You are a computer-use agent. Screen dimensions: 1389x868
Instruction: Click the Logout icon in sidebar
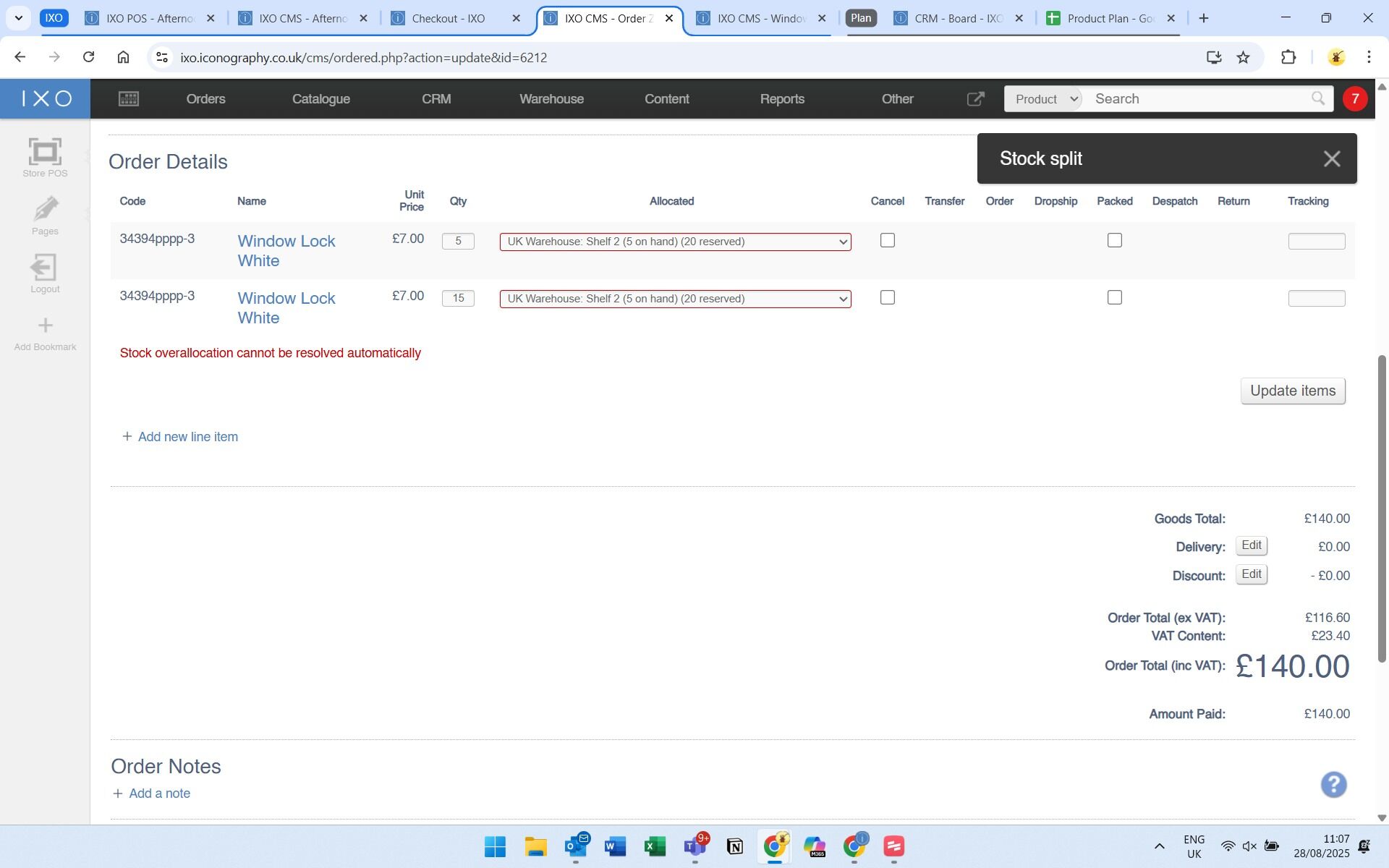[45, 268]
